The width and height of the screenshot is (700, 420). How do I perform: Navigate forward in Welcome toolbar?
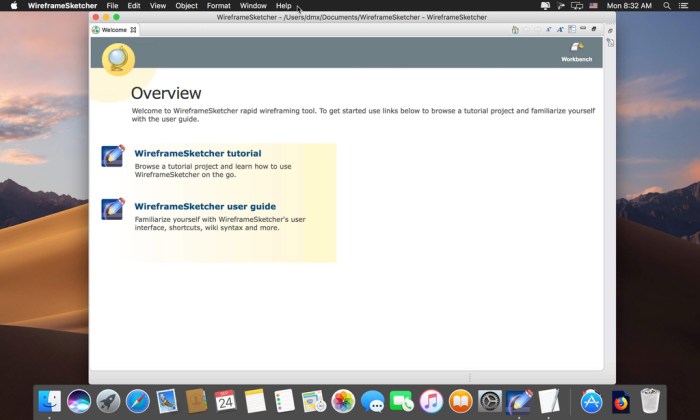click(x=538, y=29)
